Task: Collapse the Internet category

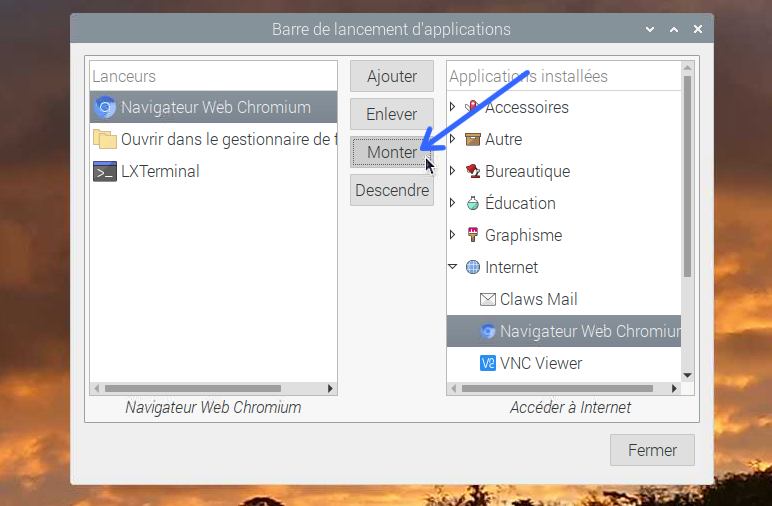Action: pos(453,267)
